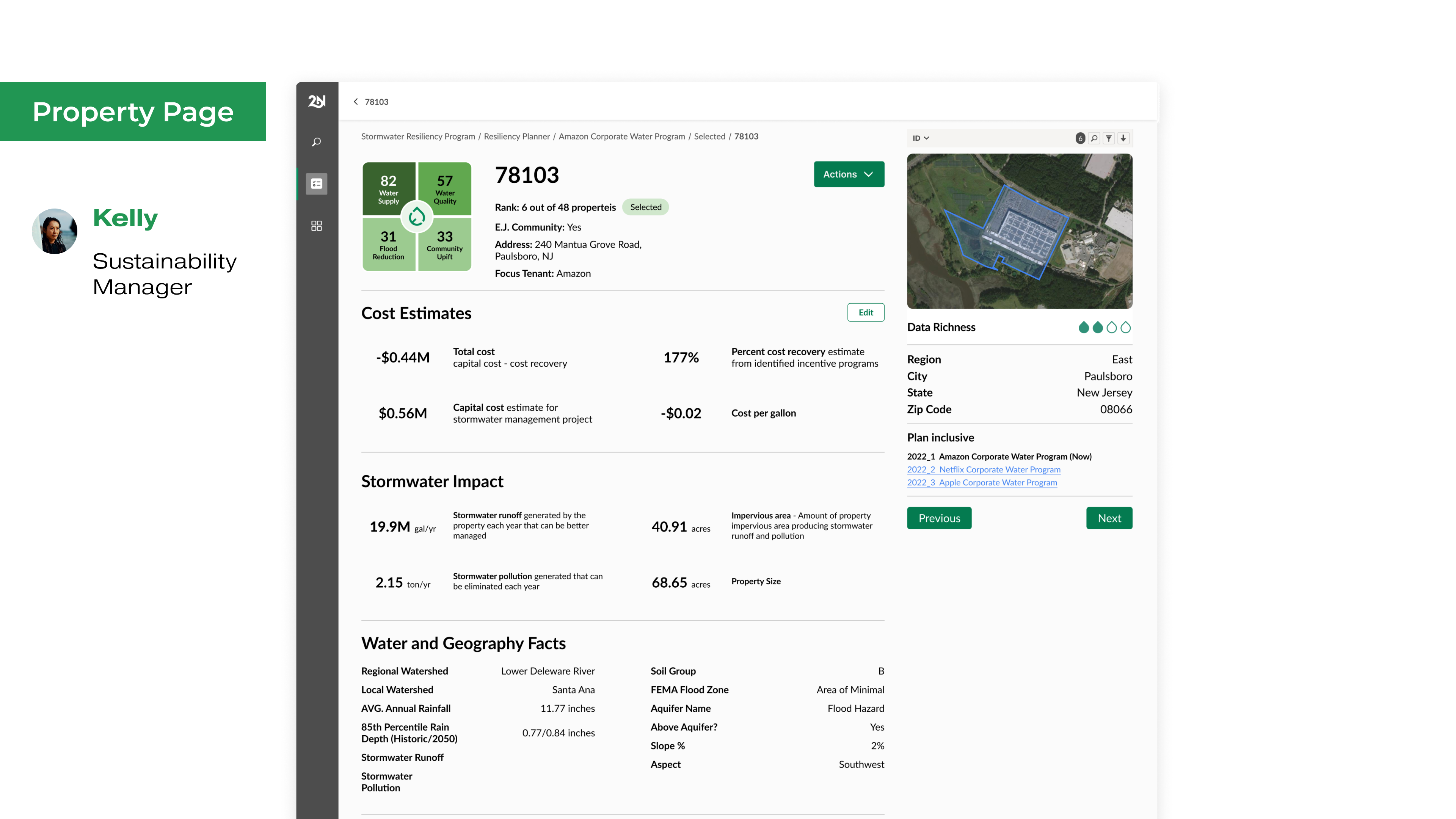Click the map panel search icon

[x=1094, y=138]
